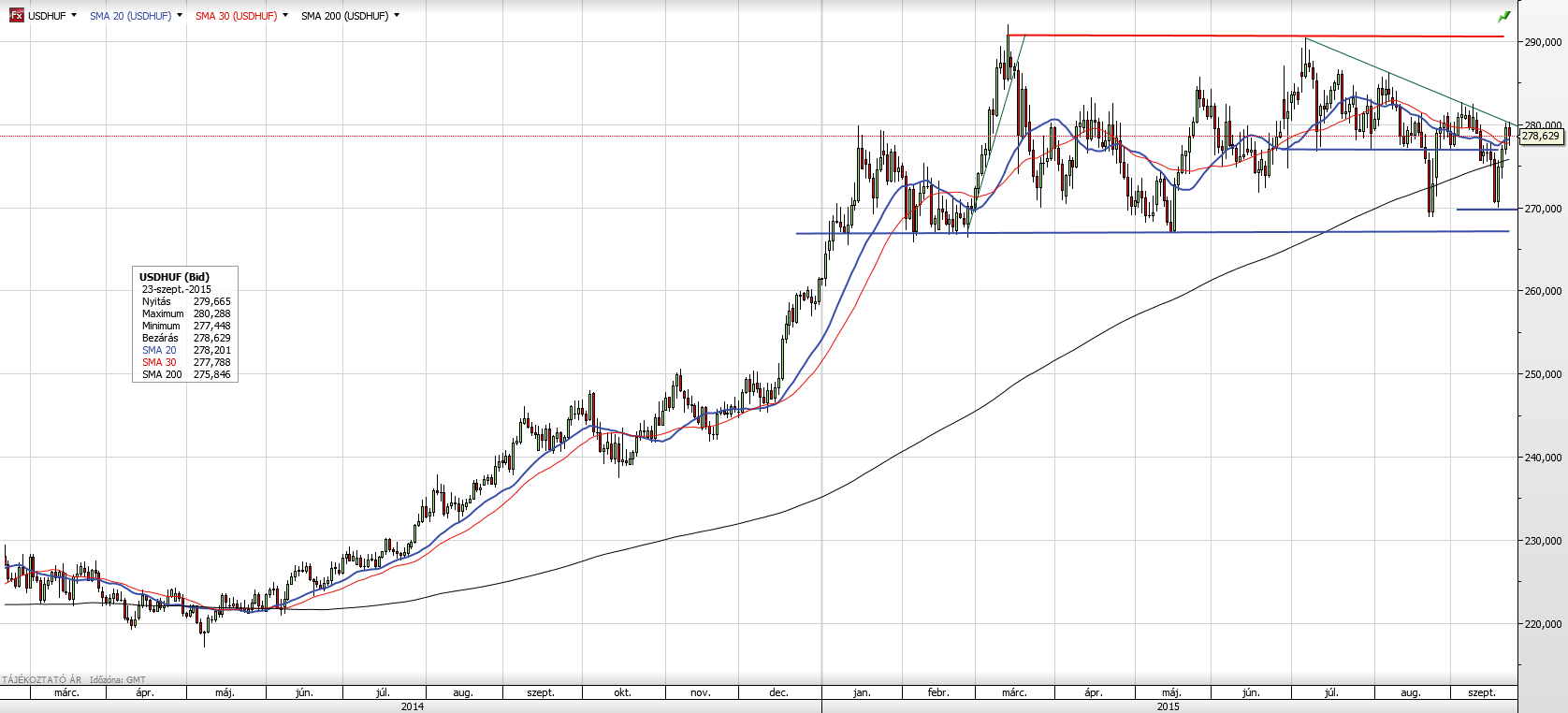
Task: Click the 2014 year label on time axis
Action: point(412,706)
